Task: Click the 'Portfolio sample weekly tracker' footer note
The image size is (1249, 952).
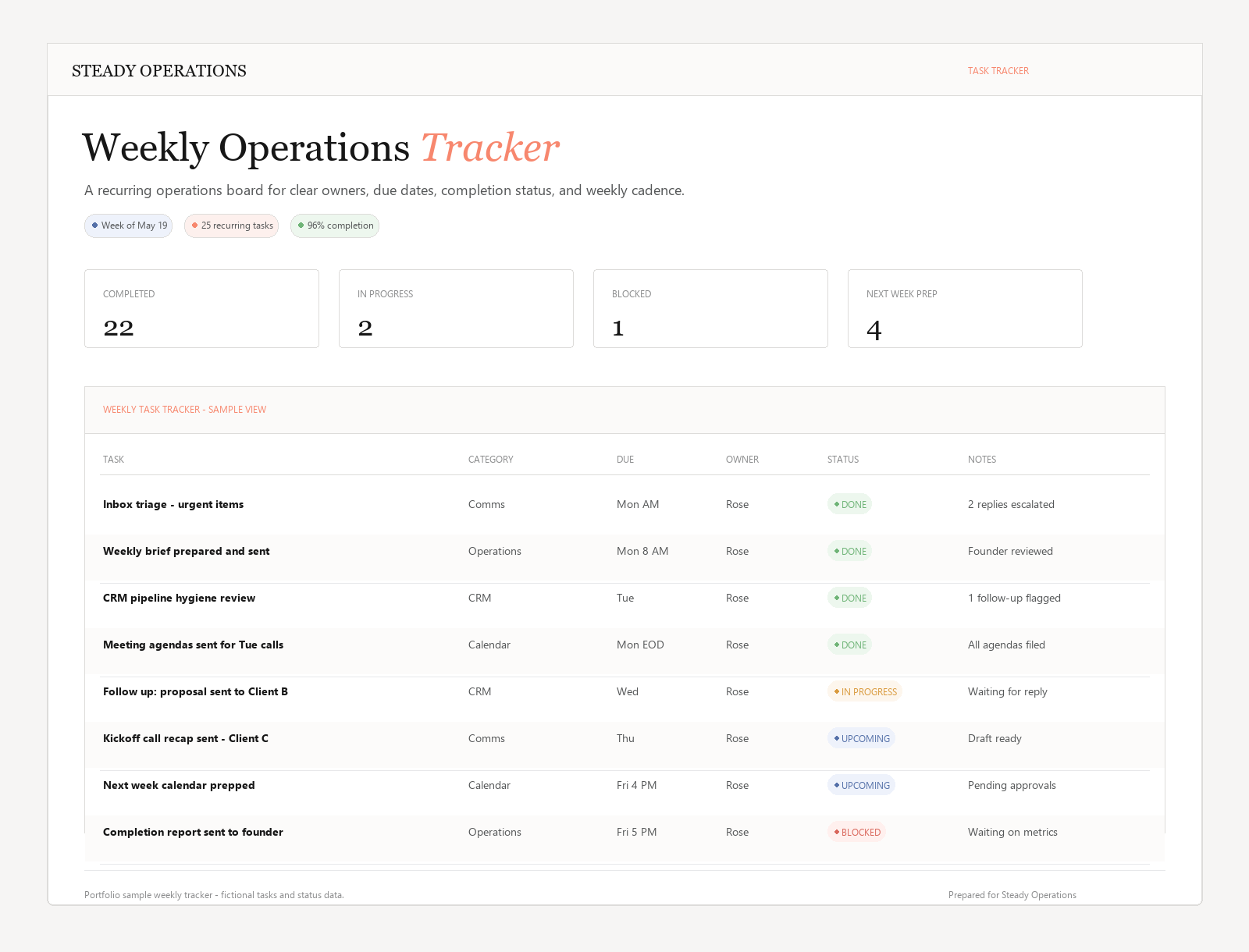Action: pyautogui.click(x=214, y=895)
